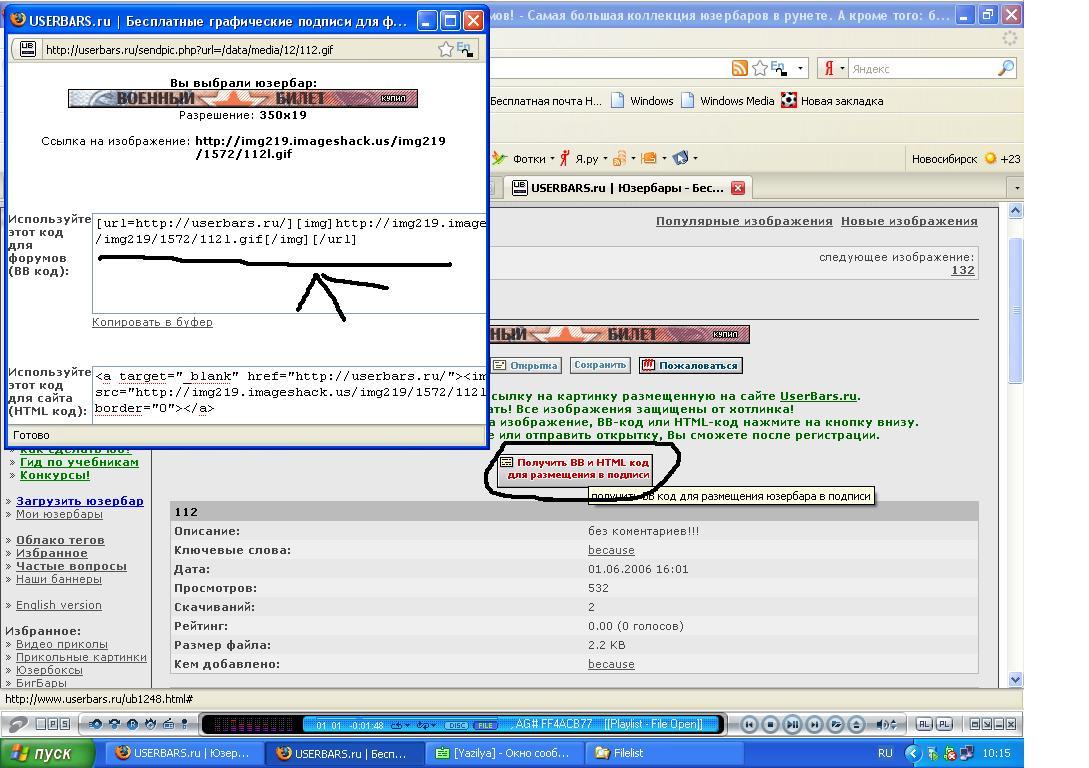This screenshot has height=768, width=1089.
Task: Click stop button in player bar
Action: tap(770, 724)
